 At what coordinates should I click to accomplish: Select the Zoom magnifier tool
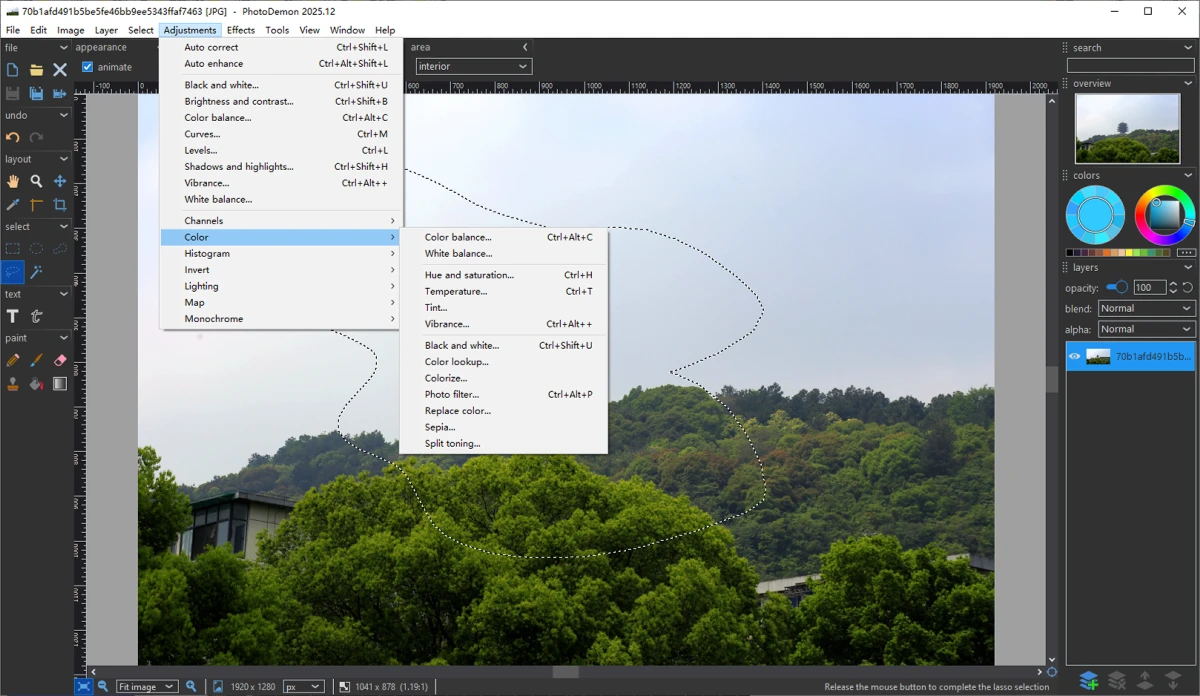pos(36,181)
